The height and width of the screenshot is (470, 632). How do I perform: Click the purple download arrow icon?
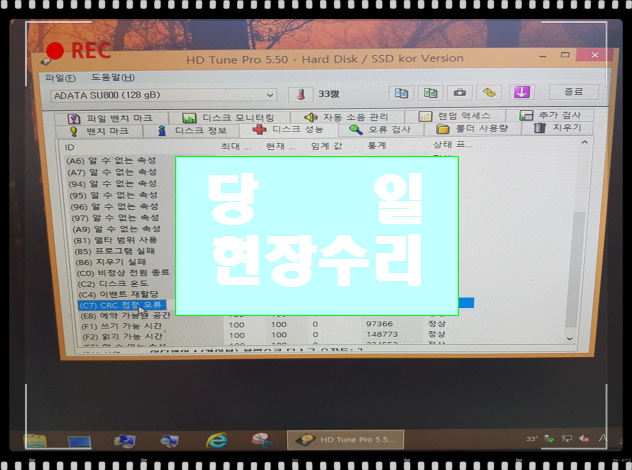[x=522, y=92]
